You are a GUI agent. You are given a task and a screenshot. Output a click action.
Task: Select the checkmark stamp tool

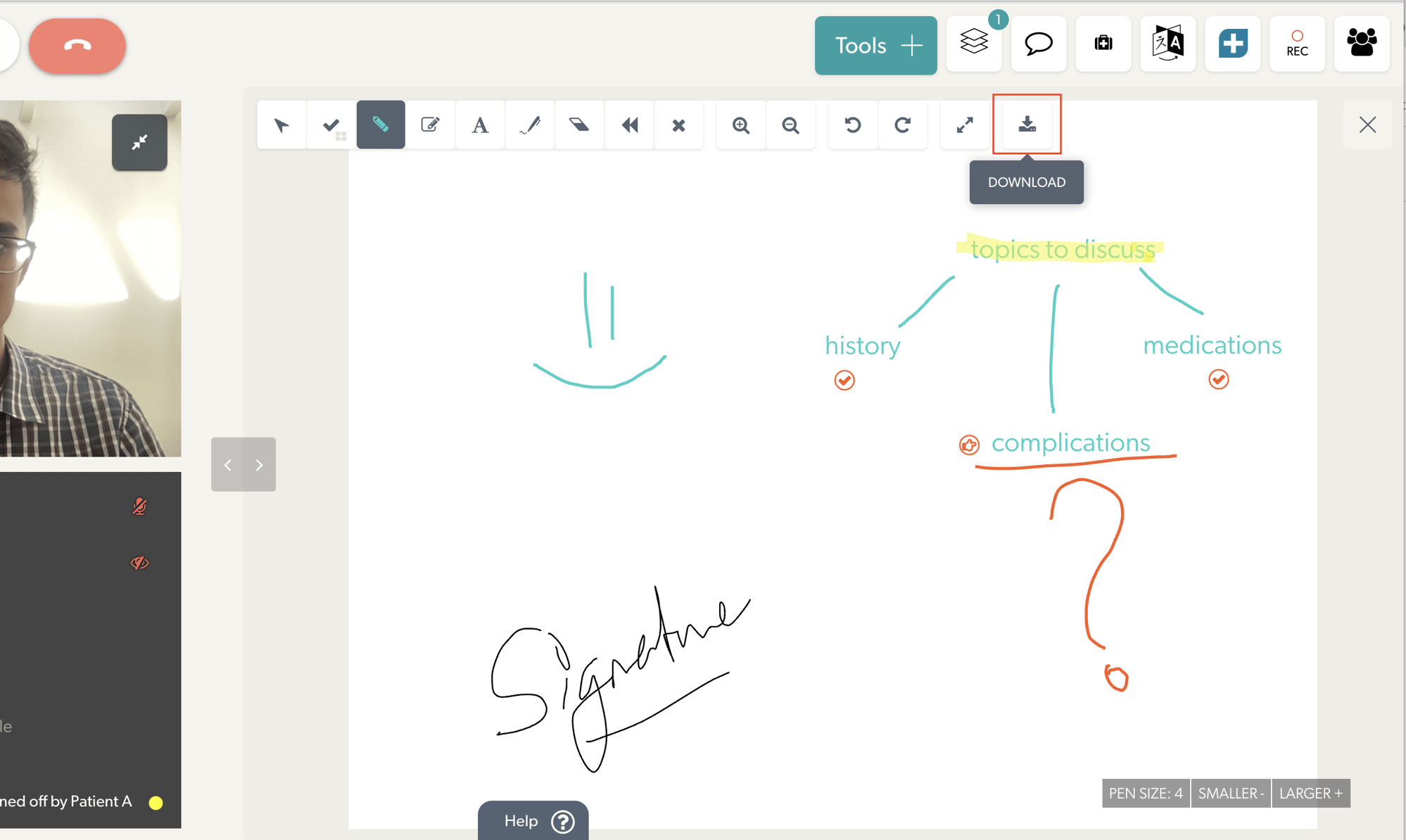pos(331,125)
